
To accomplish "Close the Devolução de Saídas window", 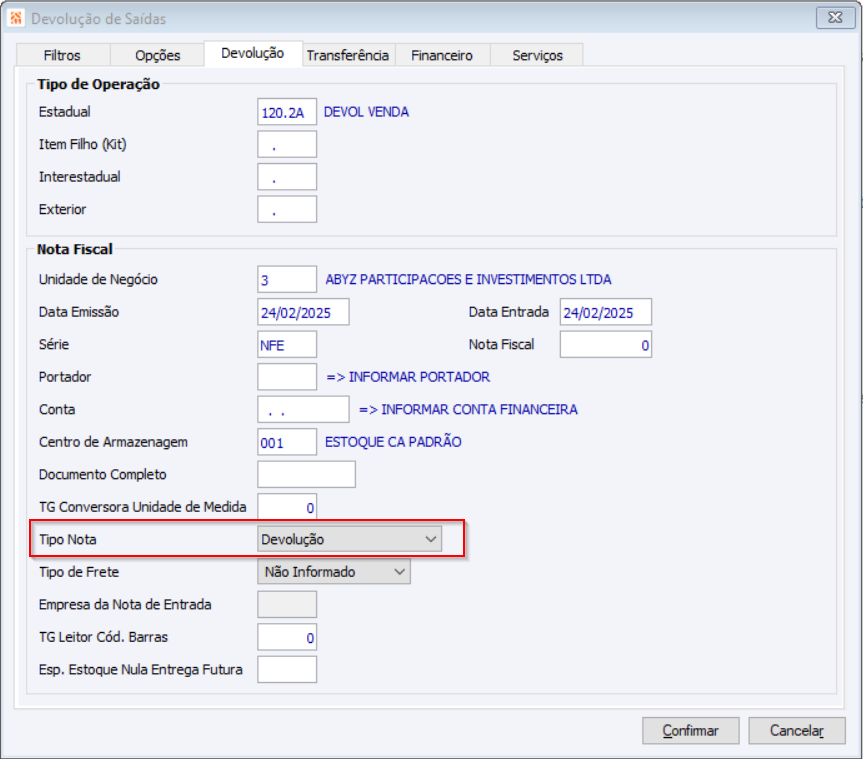I will click(835, 18).
